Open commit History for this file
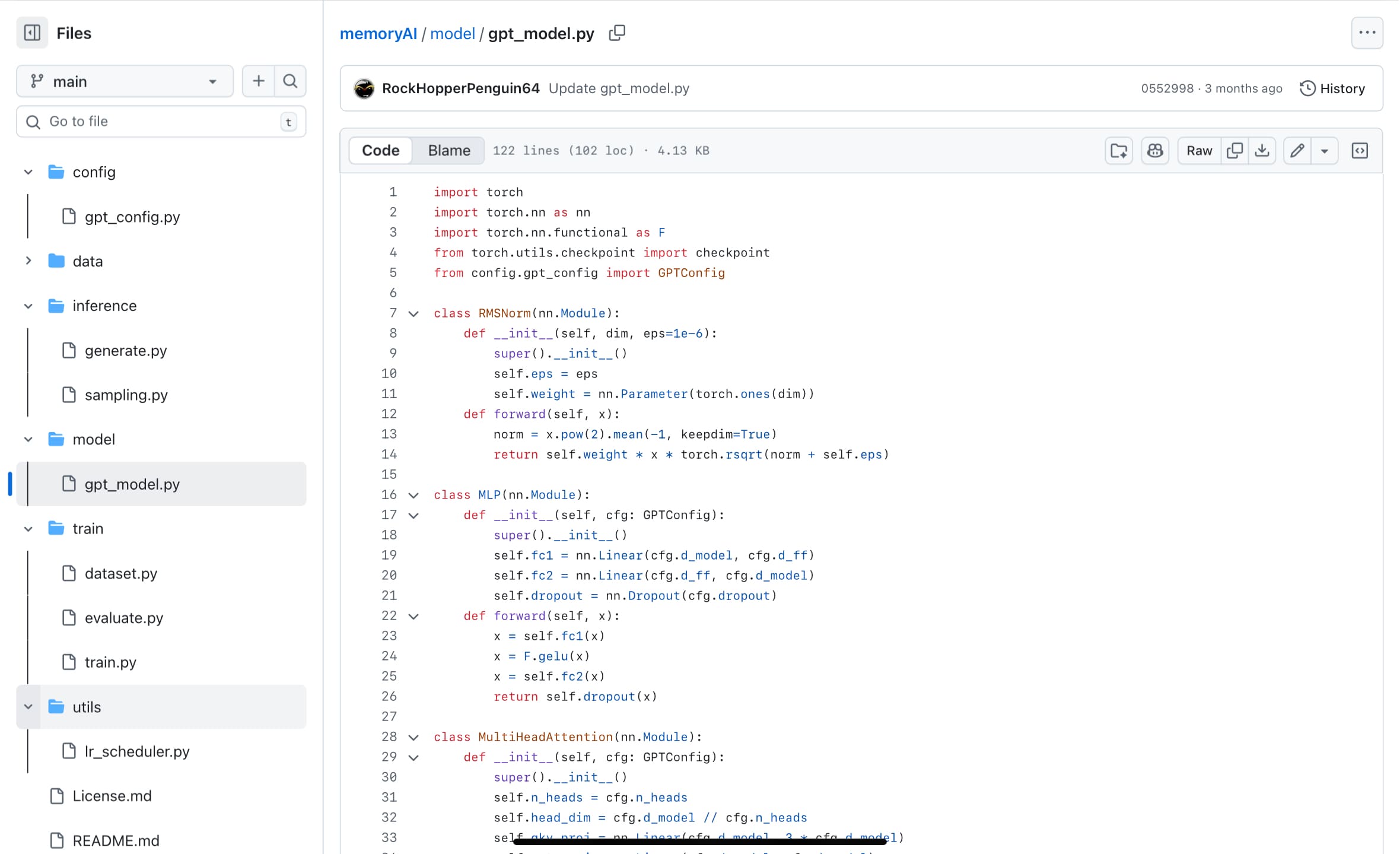 pos(1332,88)
